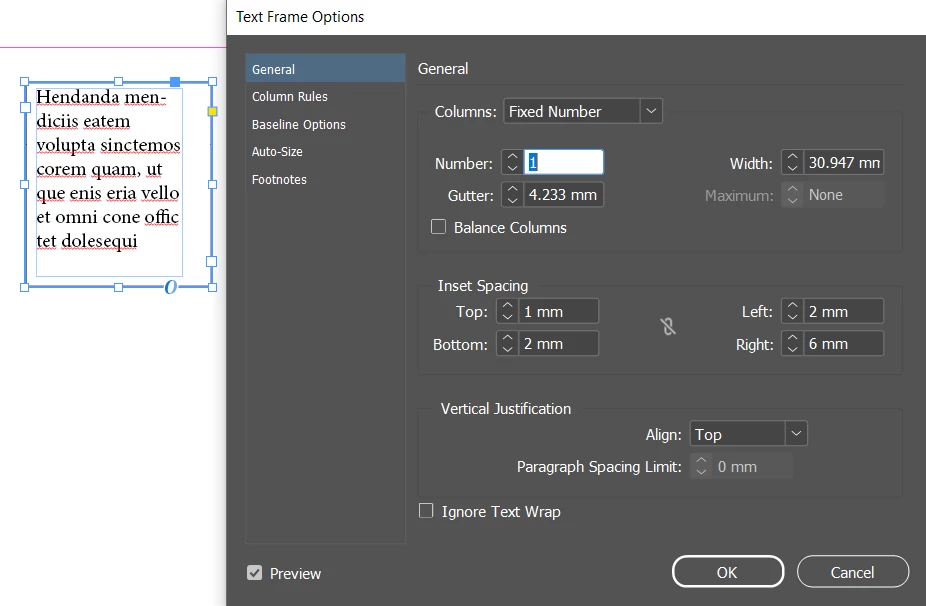
Task: Click the yellow anchored-object square on the text frame
Action: 213,111
